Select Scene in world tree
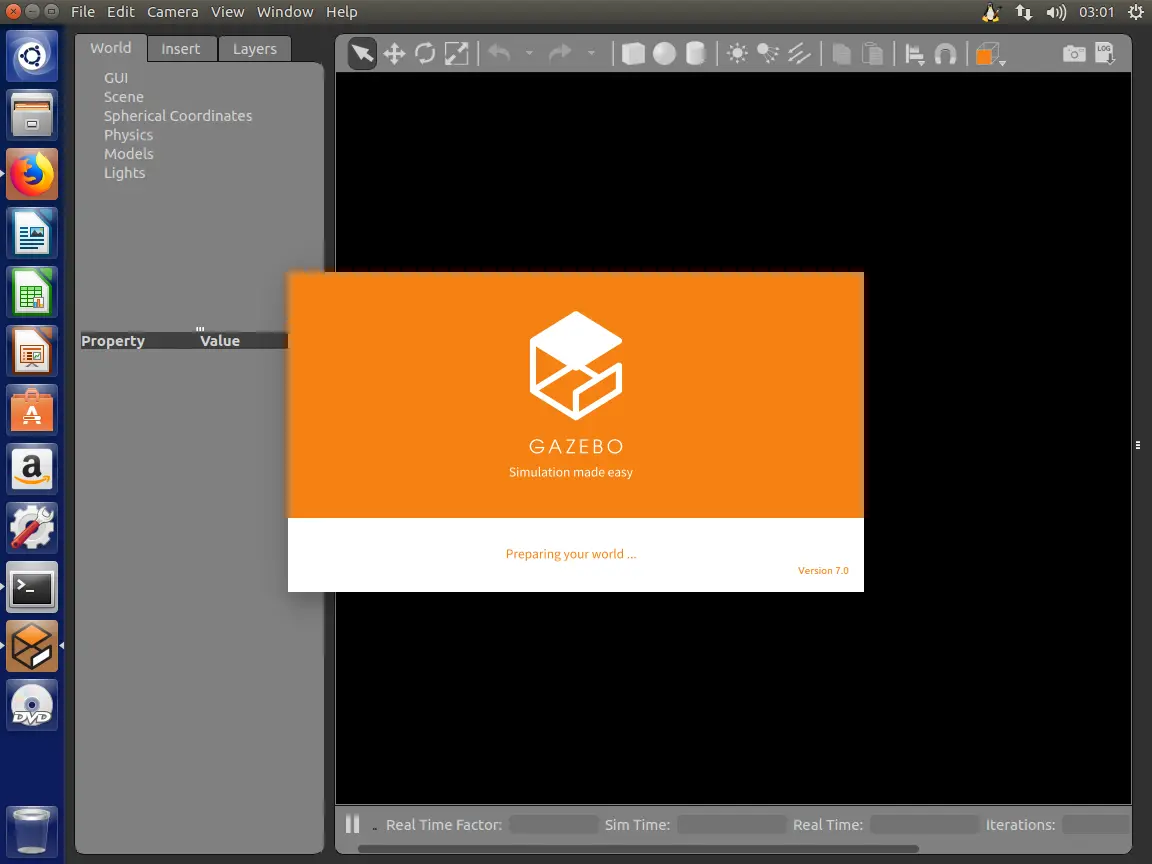 point(123,97)
